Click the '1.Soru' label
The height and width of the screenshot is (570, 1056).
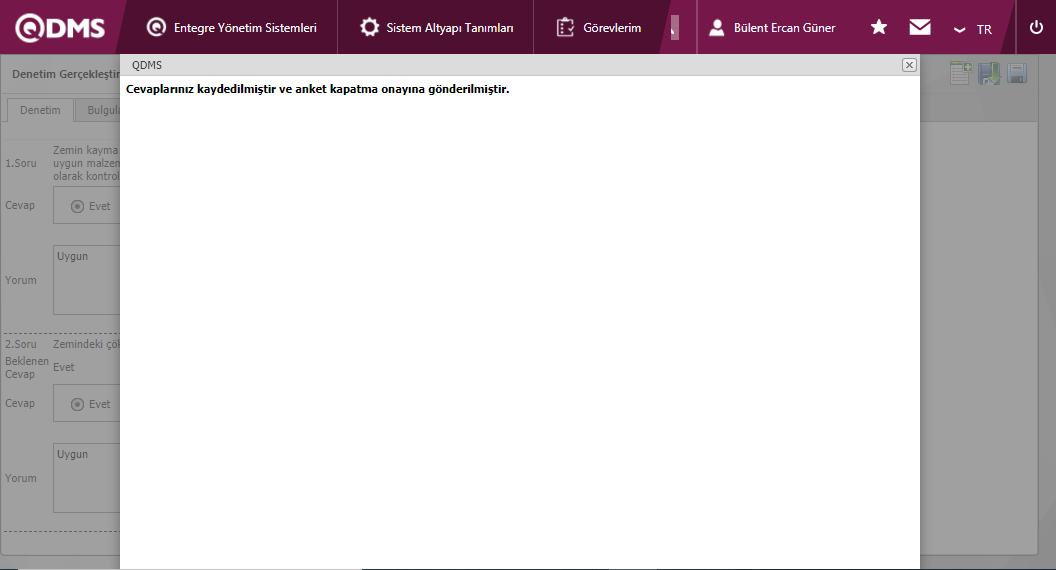point(21,163)
